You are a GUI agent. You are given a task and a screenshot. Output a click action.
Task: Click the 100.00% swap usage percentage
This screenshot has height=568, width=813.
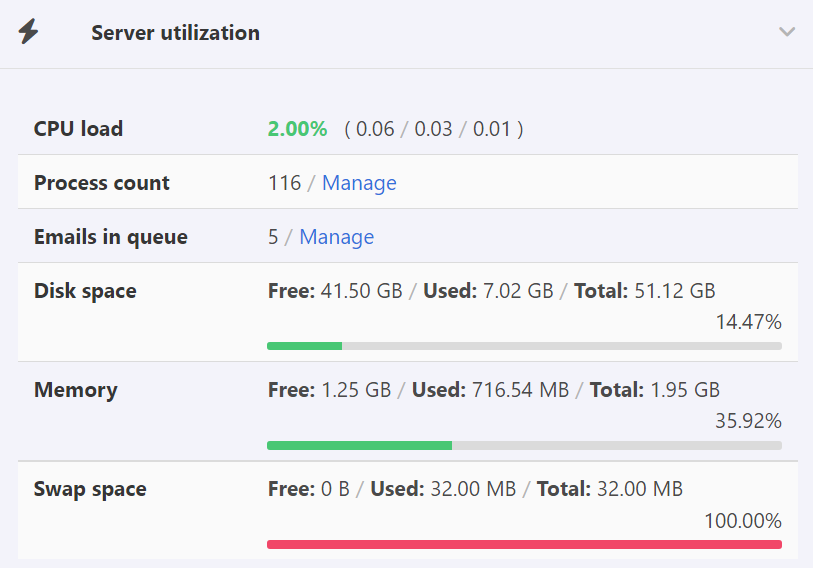point(741,520)
